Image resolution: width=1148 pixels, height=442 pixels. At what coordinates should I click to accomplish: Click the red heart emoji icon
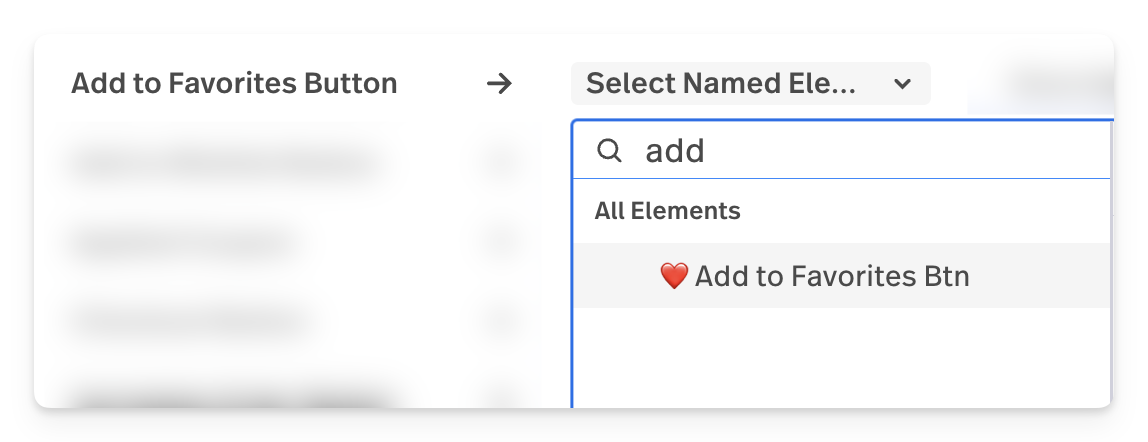[674, 276]
